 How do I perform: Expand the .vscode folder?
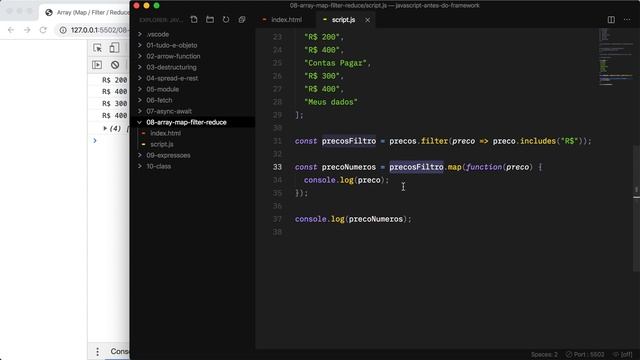158,34
